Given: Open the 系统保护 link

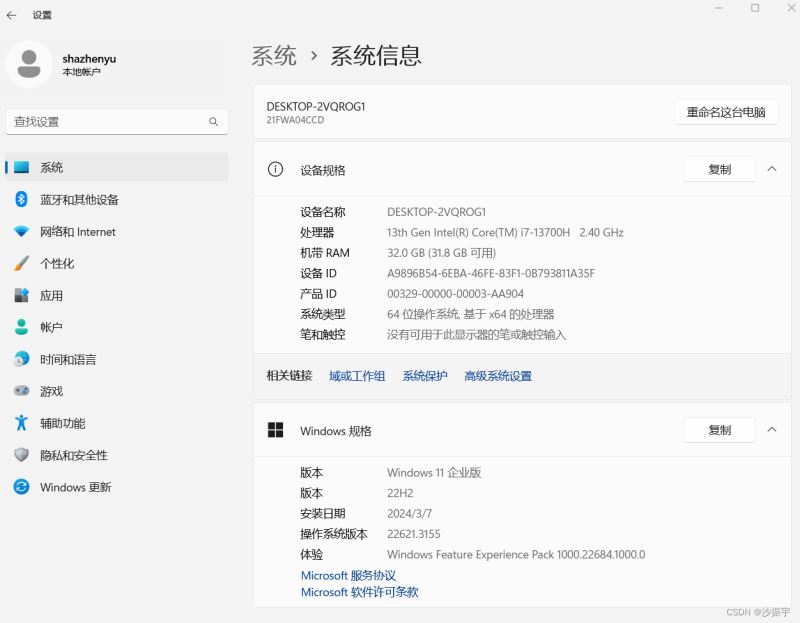Looking at the screenshot, I should (425, 376).
